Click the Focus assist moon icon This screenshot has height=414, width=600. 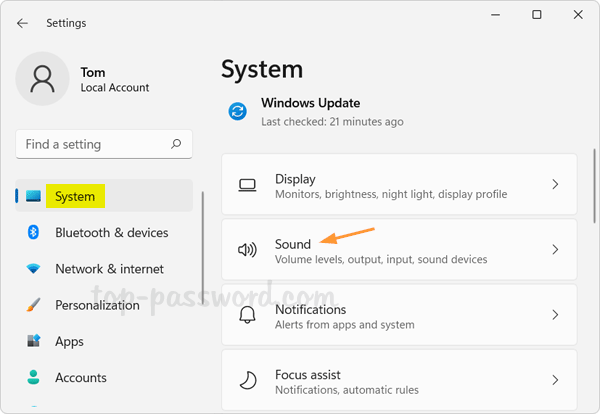pyautogui.click(x=247, y=381)
